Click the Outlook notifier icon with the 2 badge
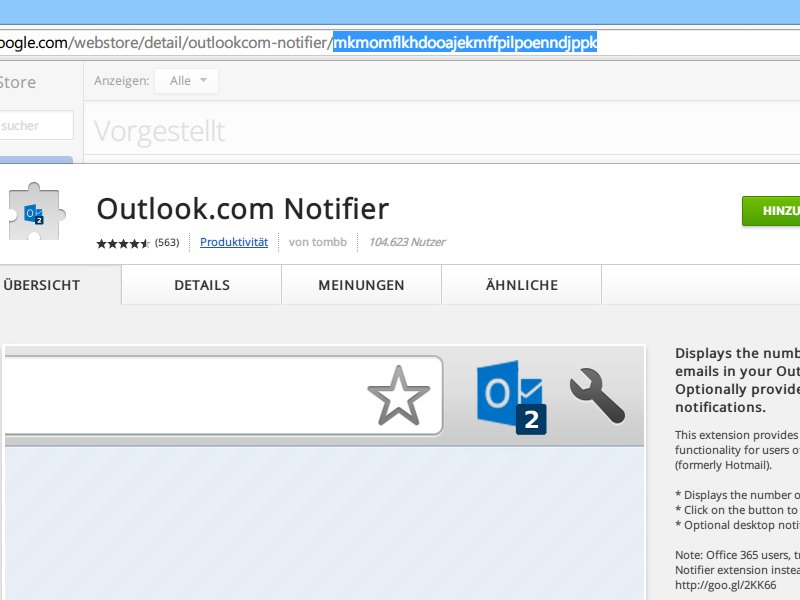 point(511,397)
